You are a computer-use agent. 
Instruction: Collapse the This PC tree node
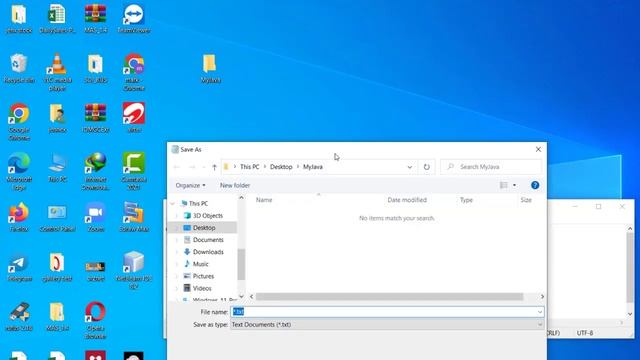(173, 203)
